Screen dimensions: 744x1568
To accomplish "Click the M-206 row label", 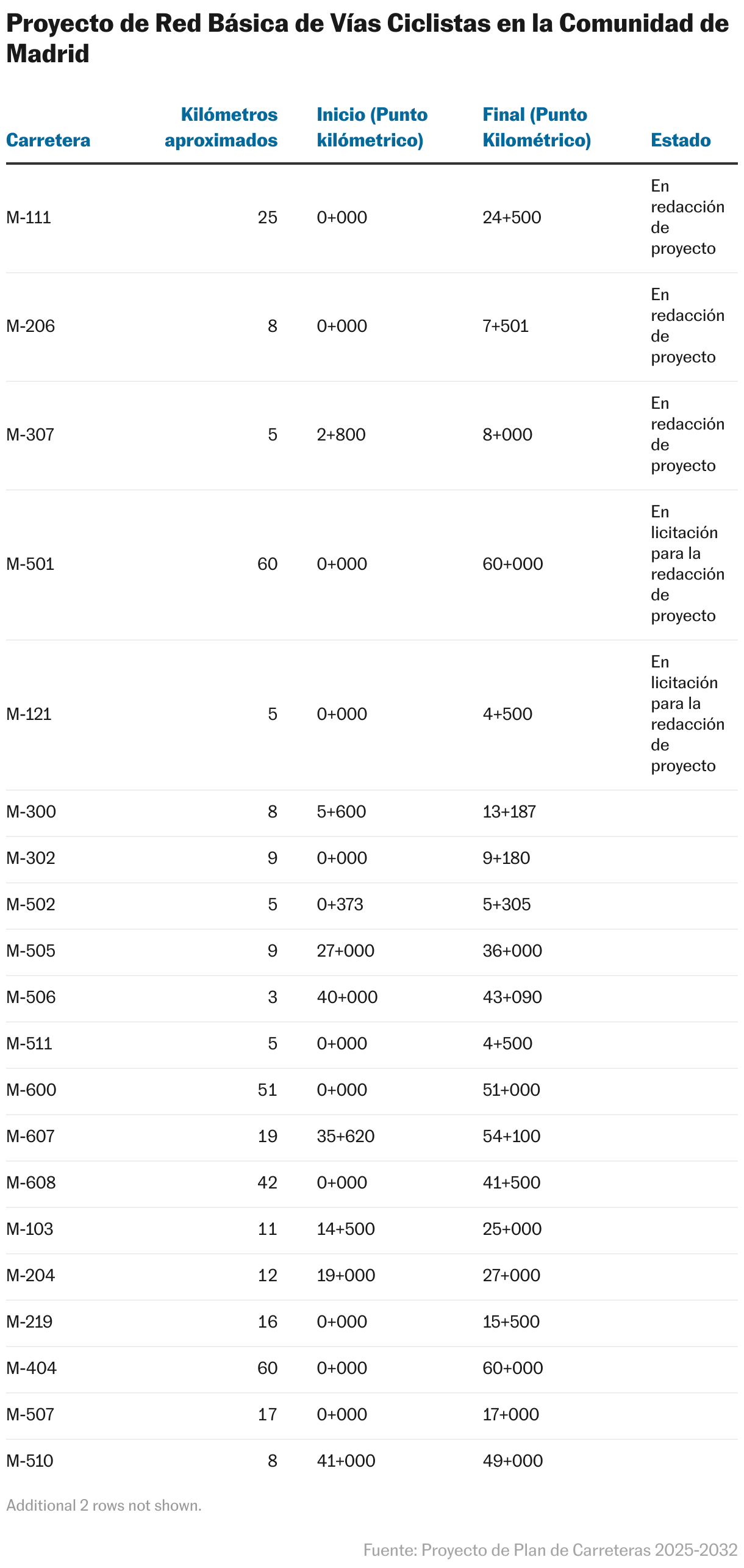I will click(30, 326).
